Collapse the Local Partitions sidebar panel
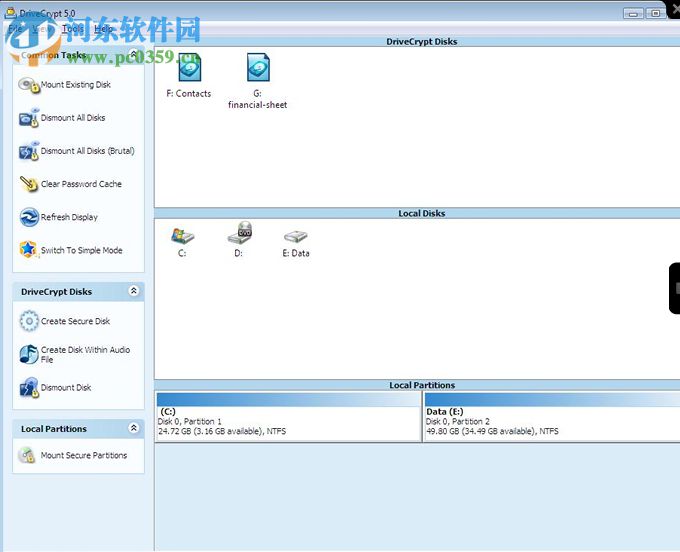Image resolution: width=680 pixels, height=552 pixels. tap(134, 428)
